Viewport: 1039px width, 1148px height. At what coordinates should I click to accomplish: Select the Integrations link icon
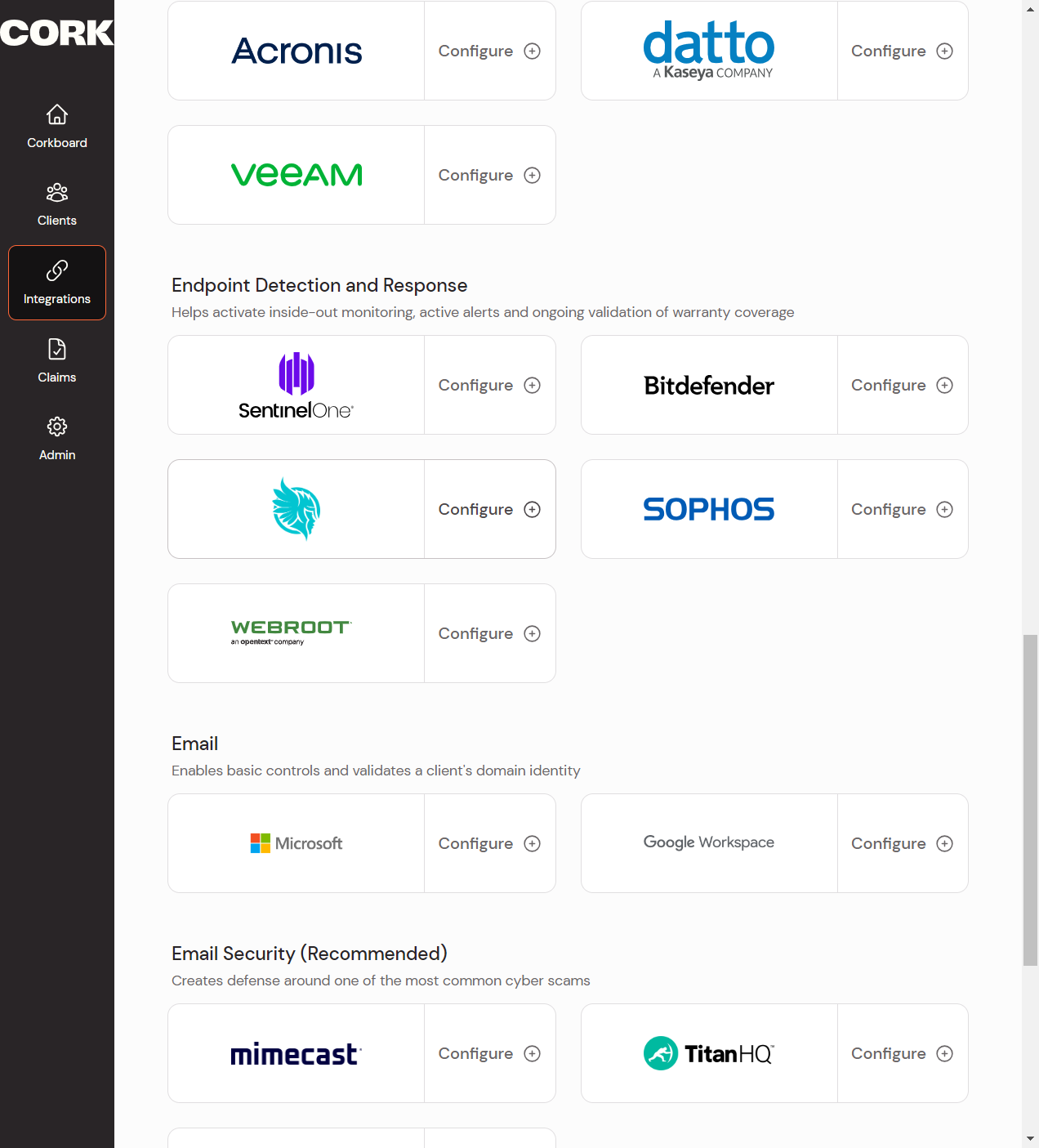point(57,270)
